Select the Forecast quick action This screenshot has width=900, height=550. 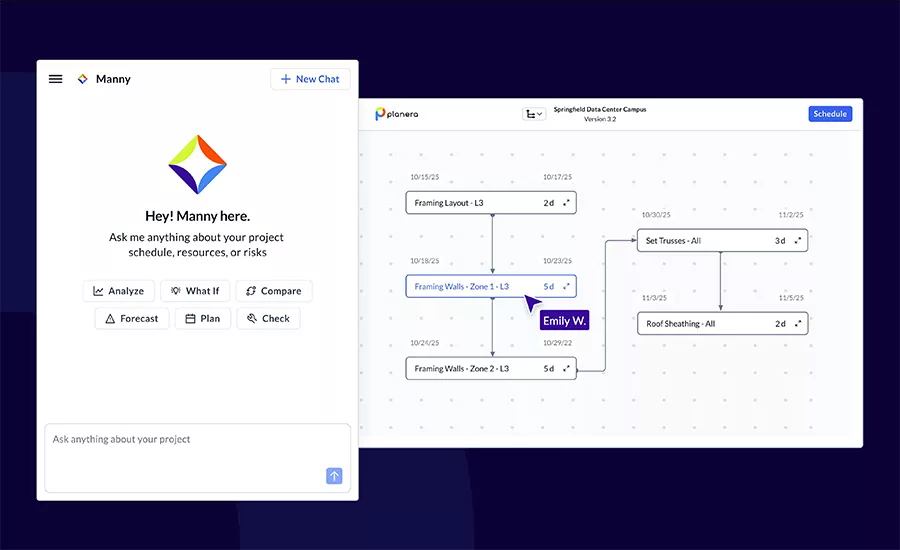click(132, 319)
